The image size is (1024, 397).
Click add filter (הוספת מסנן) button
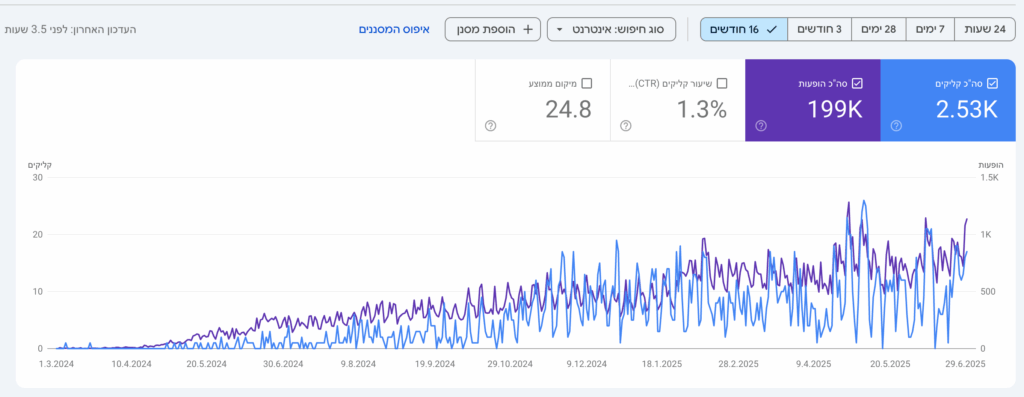coord(492,29)
